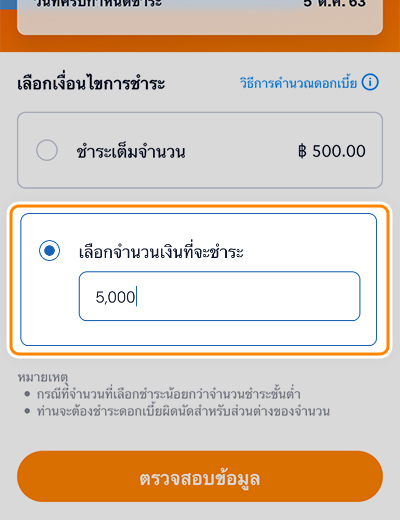Click the due date card at top
400x520 pixels.
[x=200, y=17]
